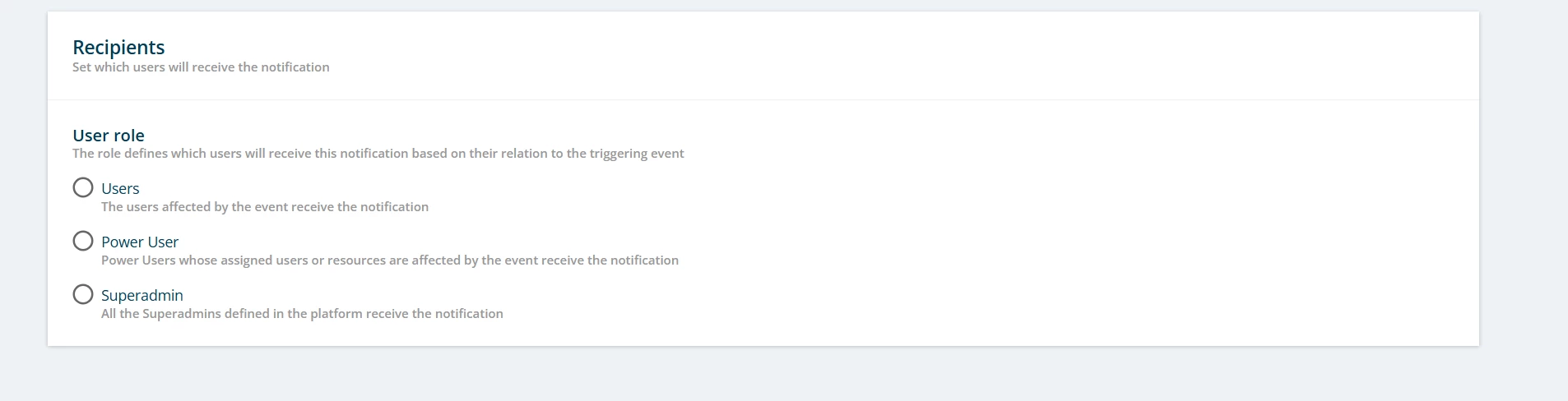This screenshot has height=401, width=1568.
Task: Select the Users radio button
Action: (x=83, y=187)
